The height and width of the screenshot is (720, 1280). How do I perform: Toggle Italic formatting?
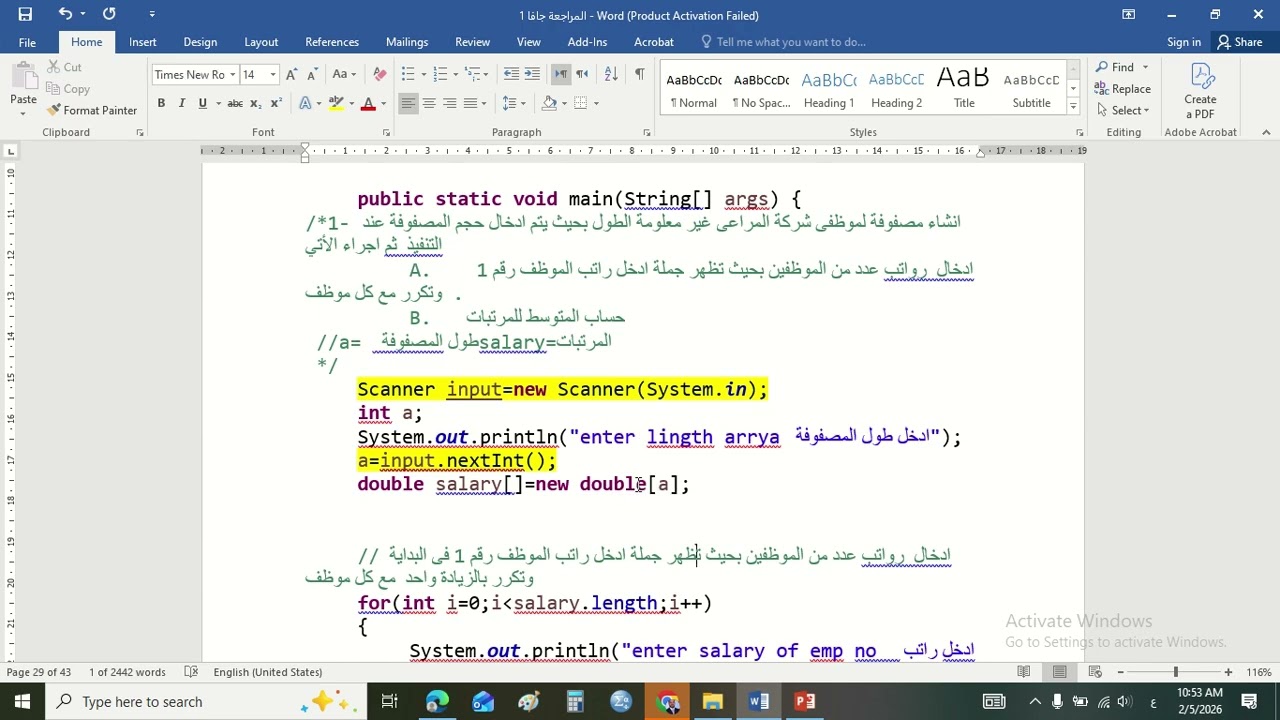tap(181, 103)
